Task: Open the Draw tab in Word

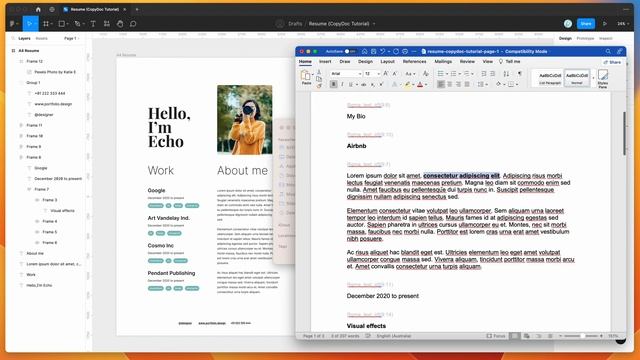Action: click(x=345, y=62)
